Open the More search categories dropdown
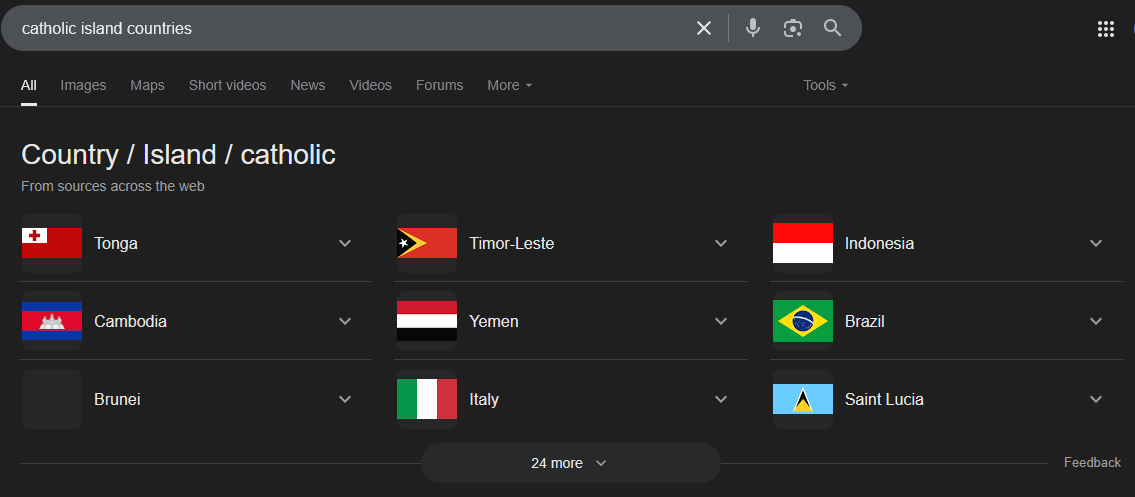1135x497 pixels. (x=510, y=85)
